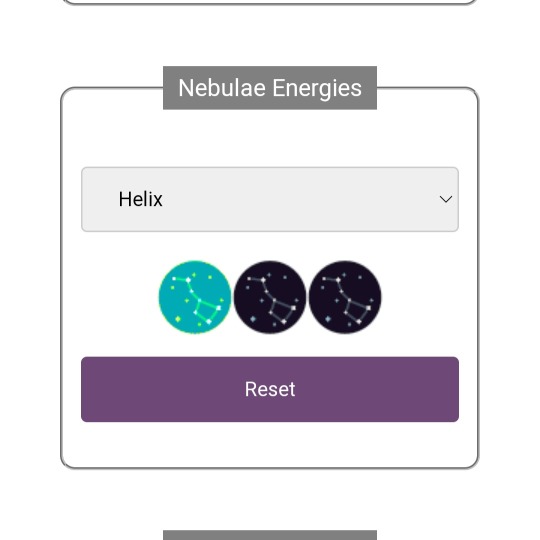Viewport: 540px width, 540px height.
Task: Toggle the first constellation energy off
Action: tap(195, 297)
